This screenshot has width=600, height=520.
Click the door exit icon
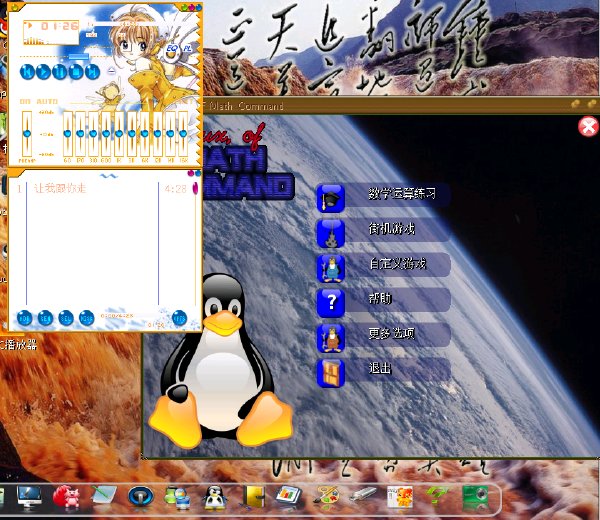[x=331, y=373]
